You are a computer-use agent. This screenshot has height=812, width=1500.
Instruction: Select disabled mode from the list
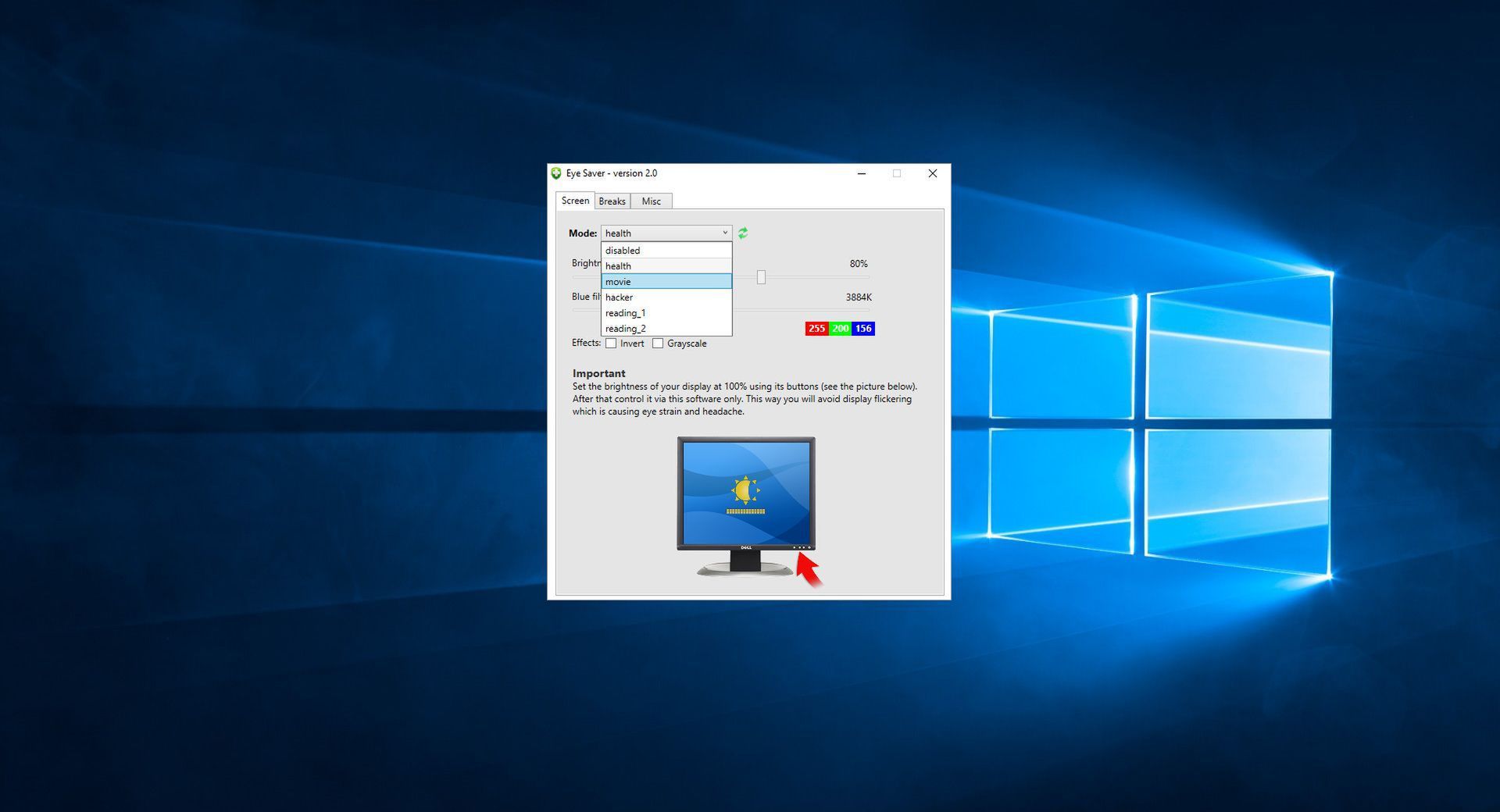(x=623, y=250)
